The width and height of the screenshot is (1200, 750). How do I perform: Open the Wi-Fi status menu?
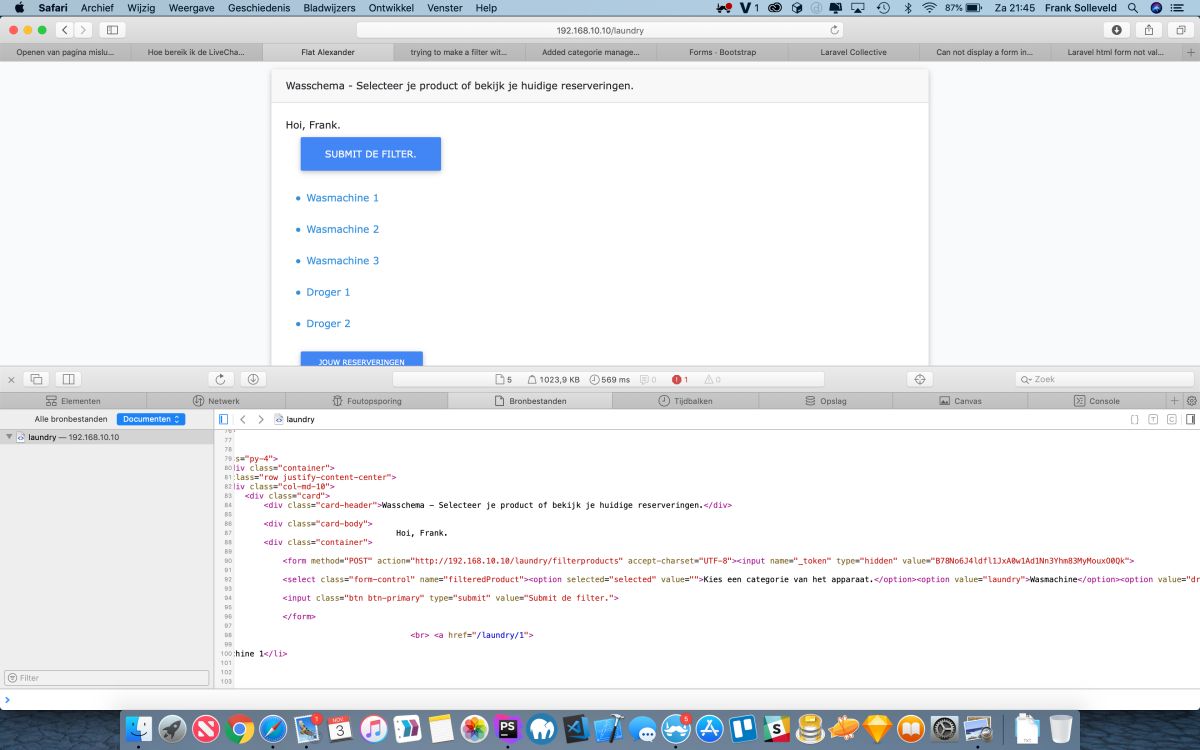click(x=929, y=7)
